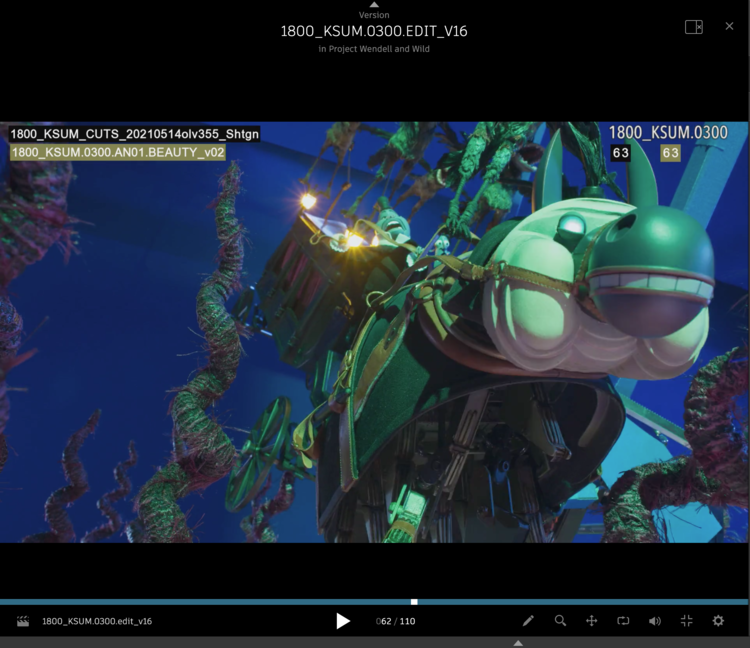Mute the audio volume

tap(655, 621)
